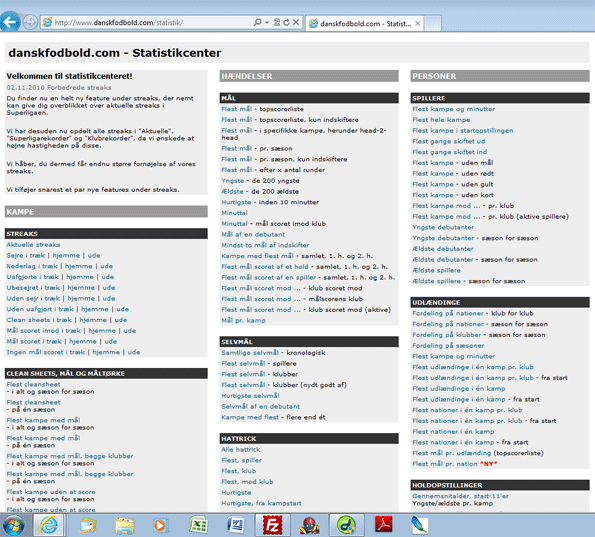Open Sejre i træk link
Viewport: 595px width, 537px height.
pyautogui.click(x=25, y=255)
